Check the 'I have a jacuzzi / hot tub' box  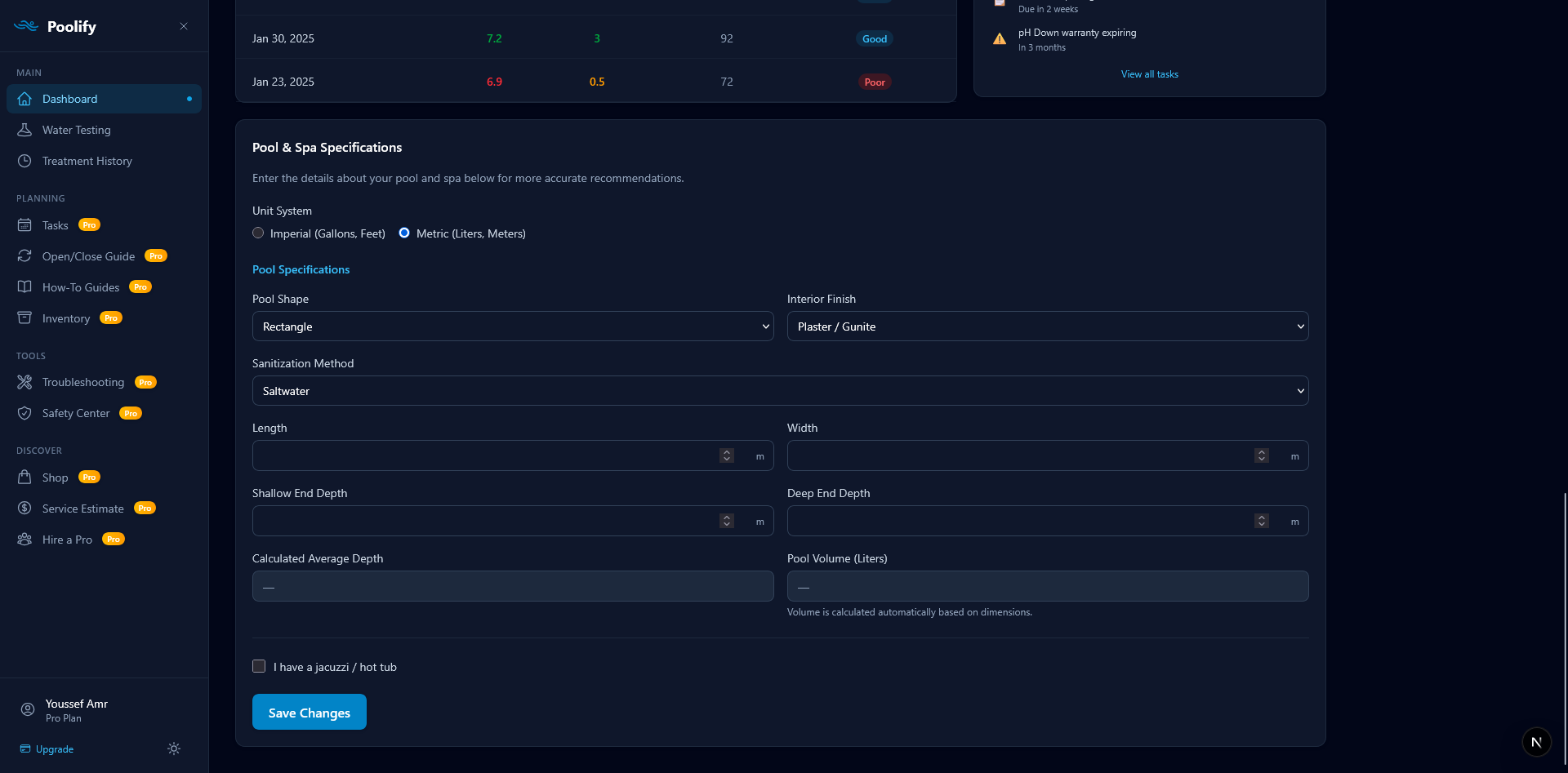tap(258, 666)
